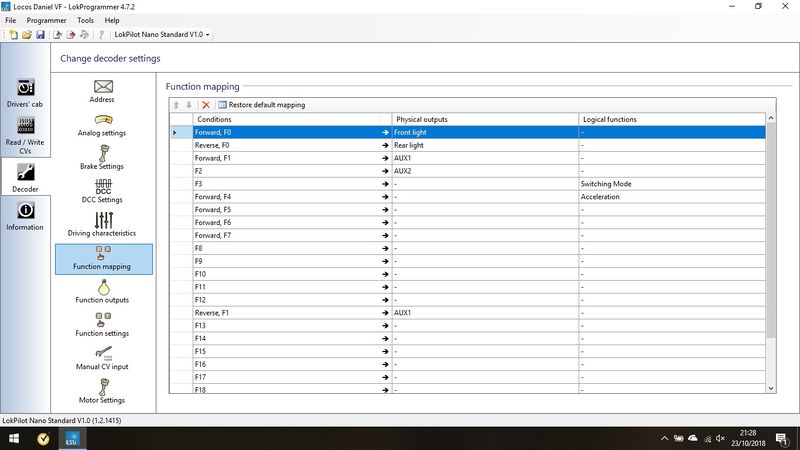Click the Physical outputs column header
The width and height of the screenshot is (800, 450).
point(485,119)
